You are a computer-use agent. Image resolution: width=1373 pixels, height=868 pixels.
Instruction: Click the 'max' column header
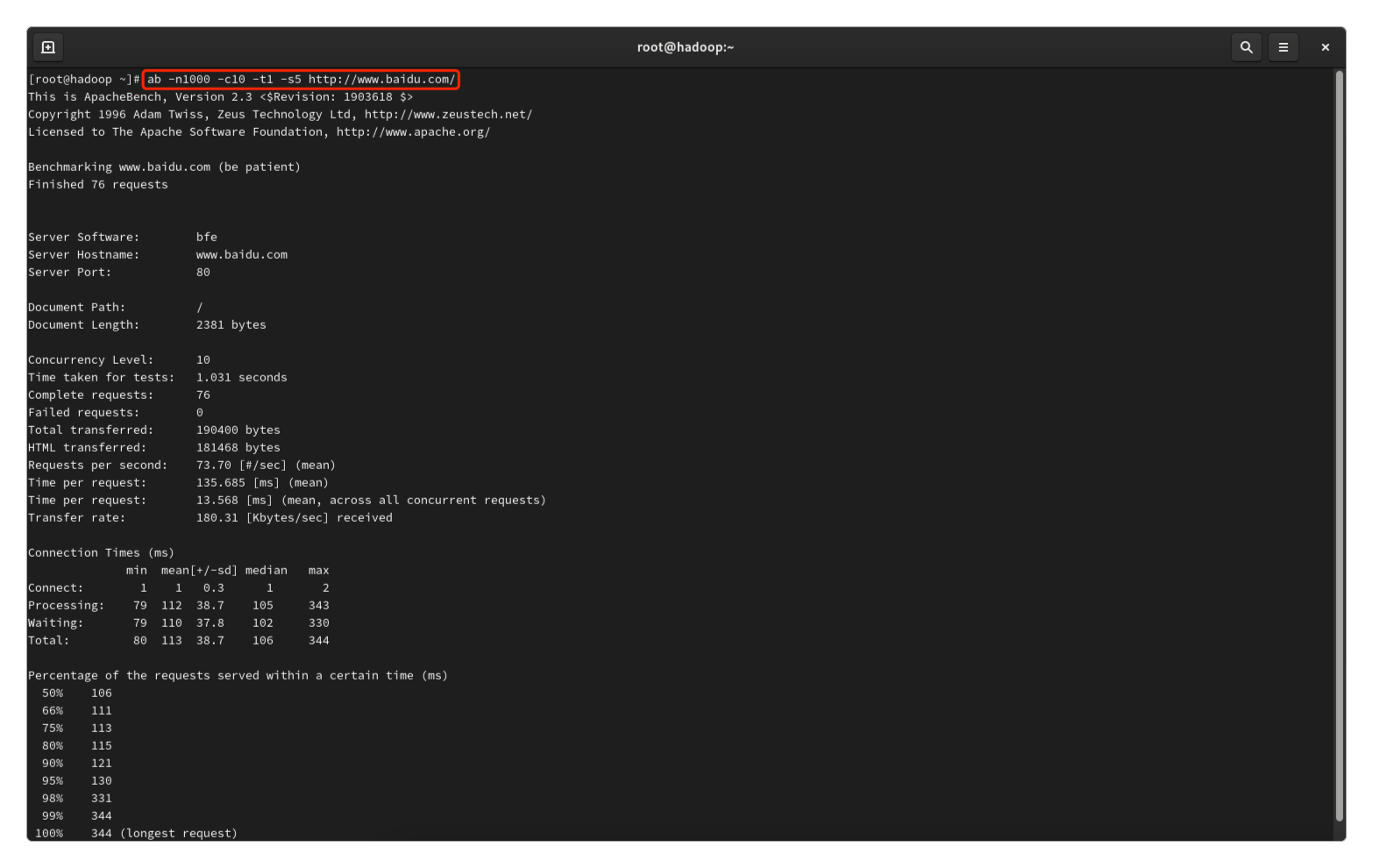coord(319,571)
